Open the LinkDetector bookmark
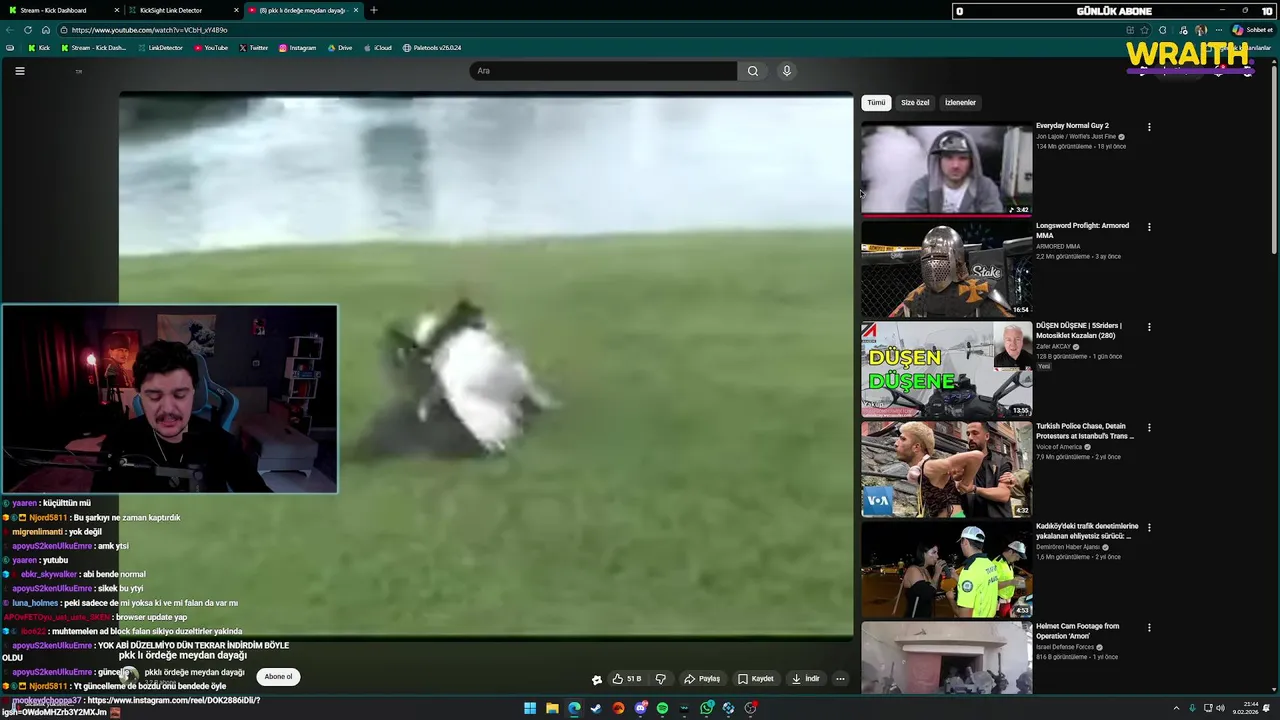Screen dimensions: 1280x720 (x=160, y=48)
